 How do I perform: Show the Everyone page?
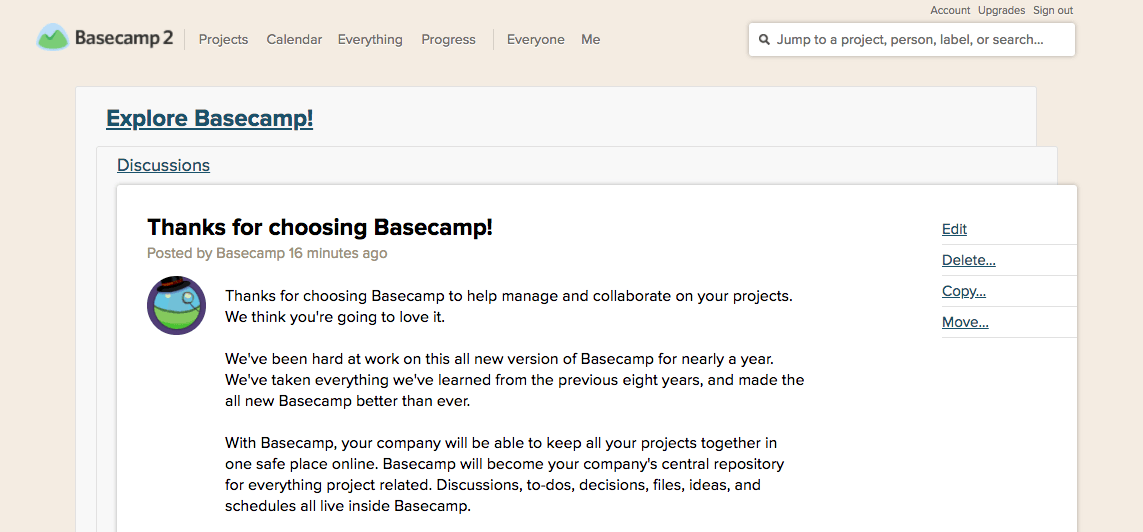[x=536, y=39]
